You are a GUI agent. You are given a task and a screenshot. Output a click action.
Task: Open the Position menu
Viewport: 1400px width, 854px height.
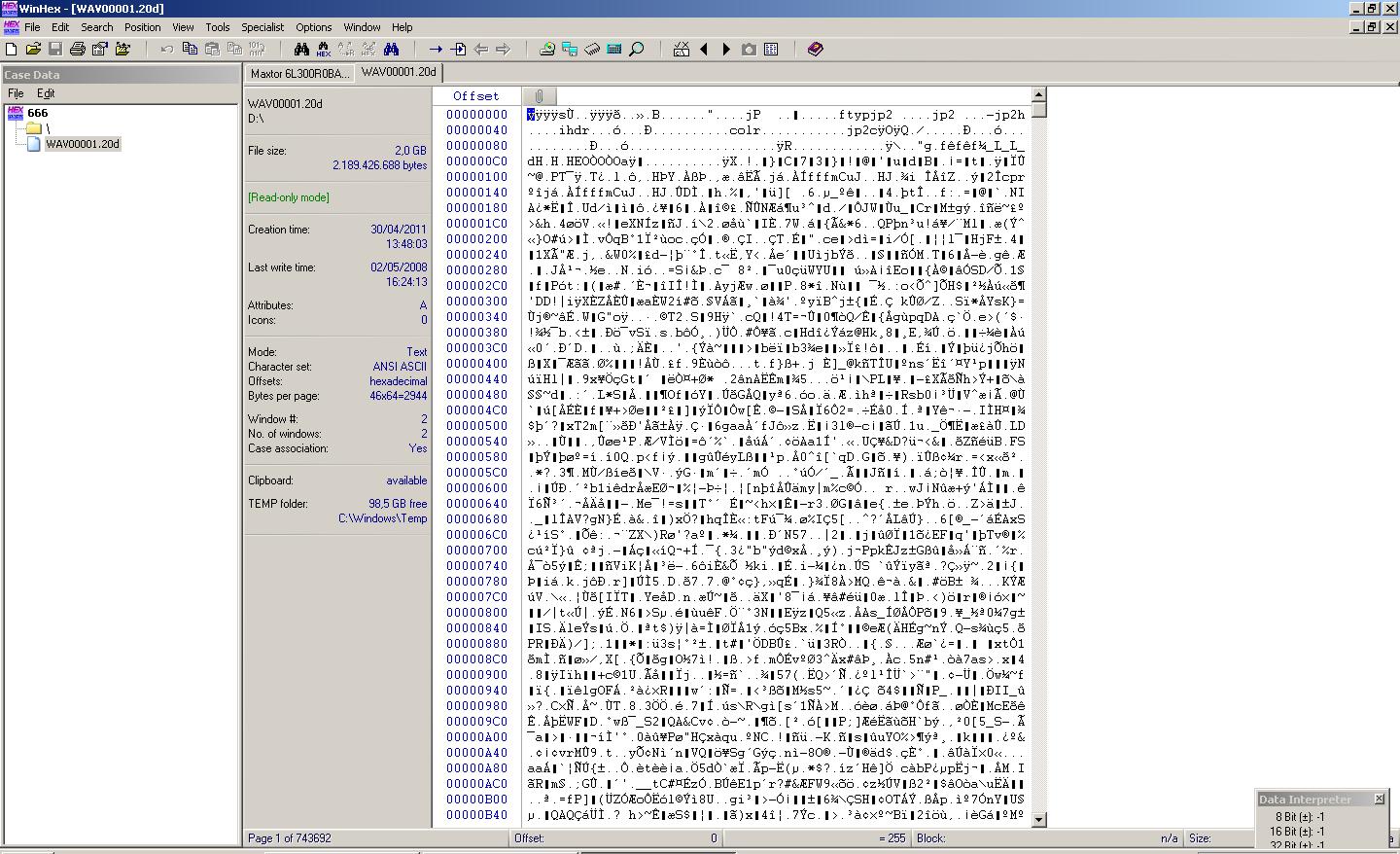[142, 27]
